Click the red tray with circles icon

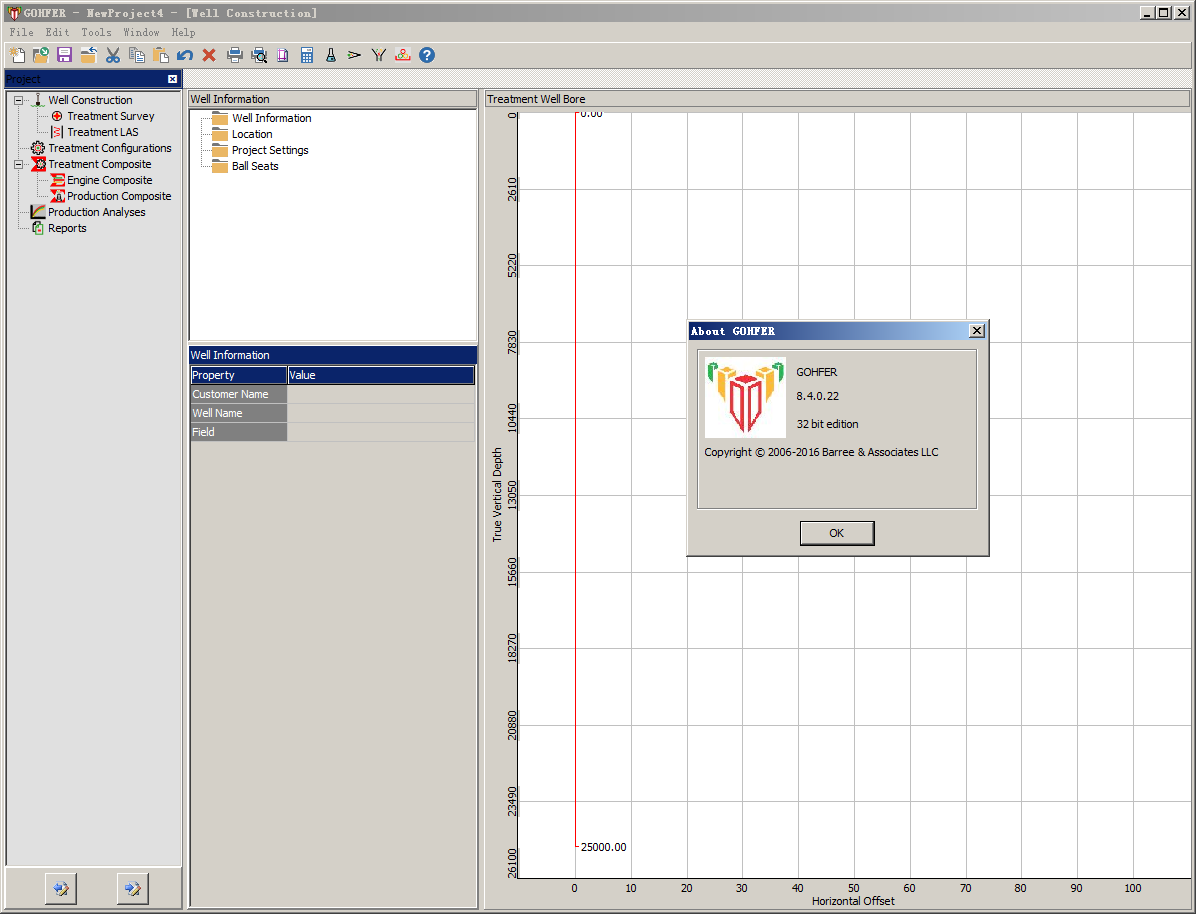[x=403, y=55]
